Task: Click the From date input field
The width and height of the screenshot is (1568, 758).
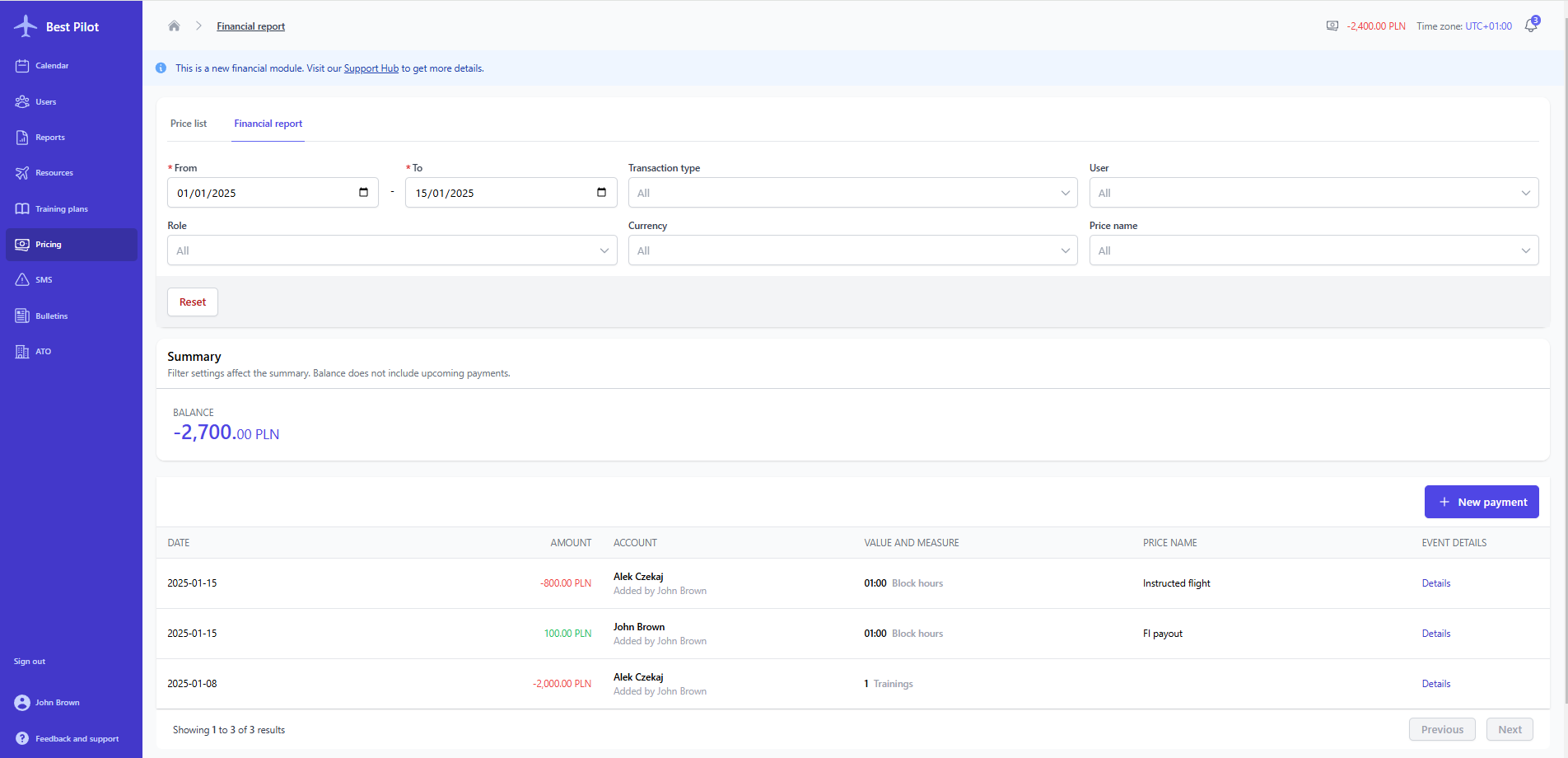Action: coord(273,193)
